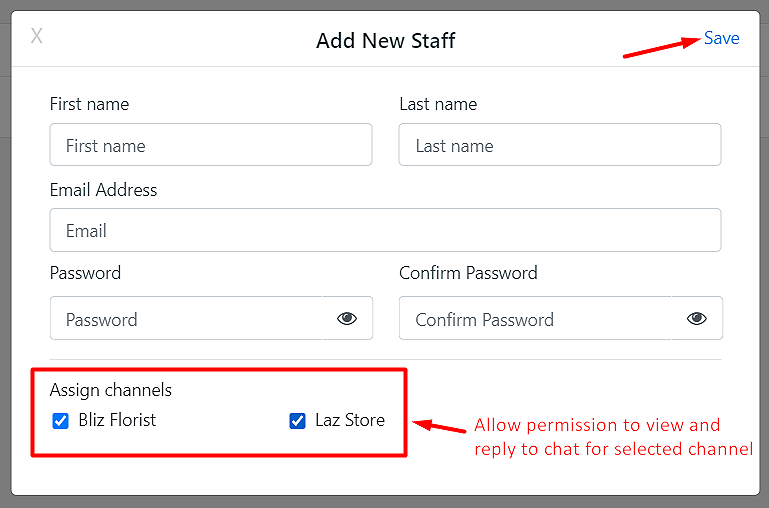Click the Assign channels heading
The image size is (769, 508).
pyautogui.click(x=111, y=390)
